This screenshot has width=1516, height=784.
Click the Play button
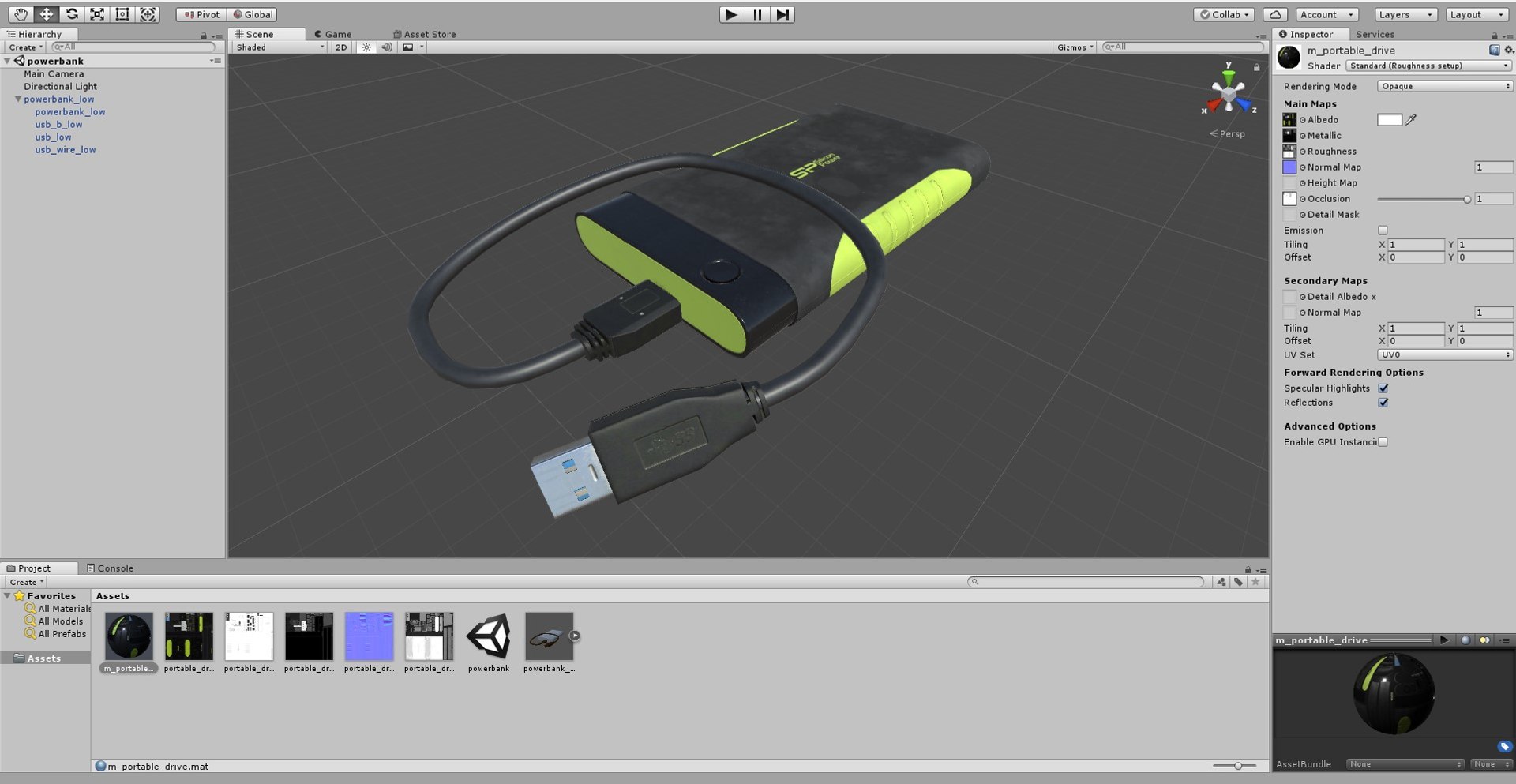tap(732, 14)
